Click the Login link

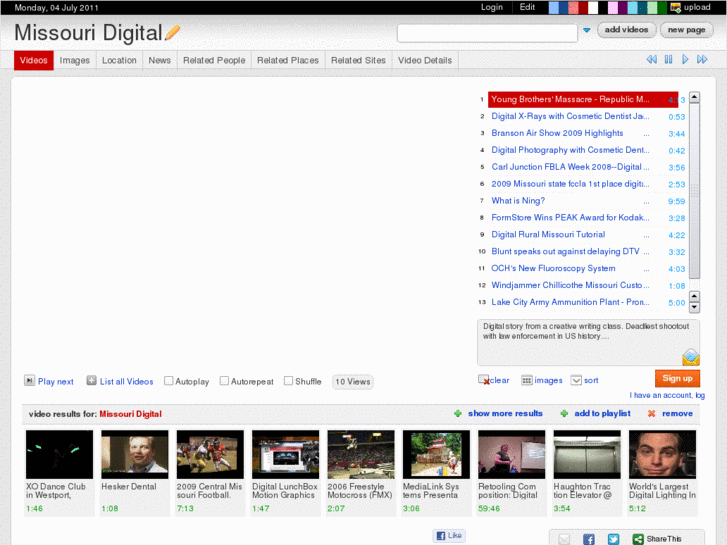[491, 7]
